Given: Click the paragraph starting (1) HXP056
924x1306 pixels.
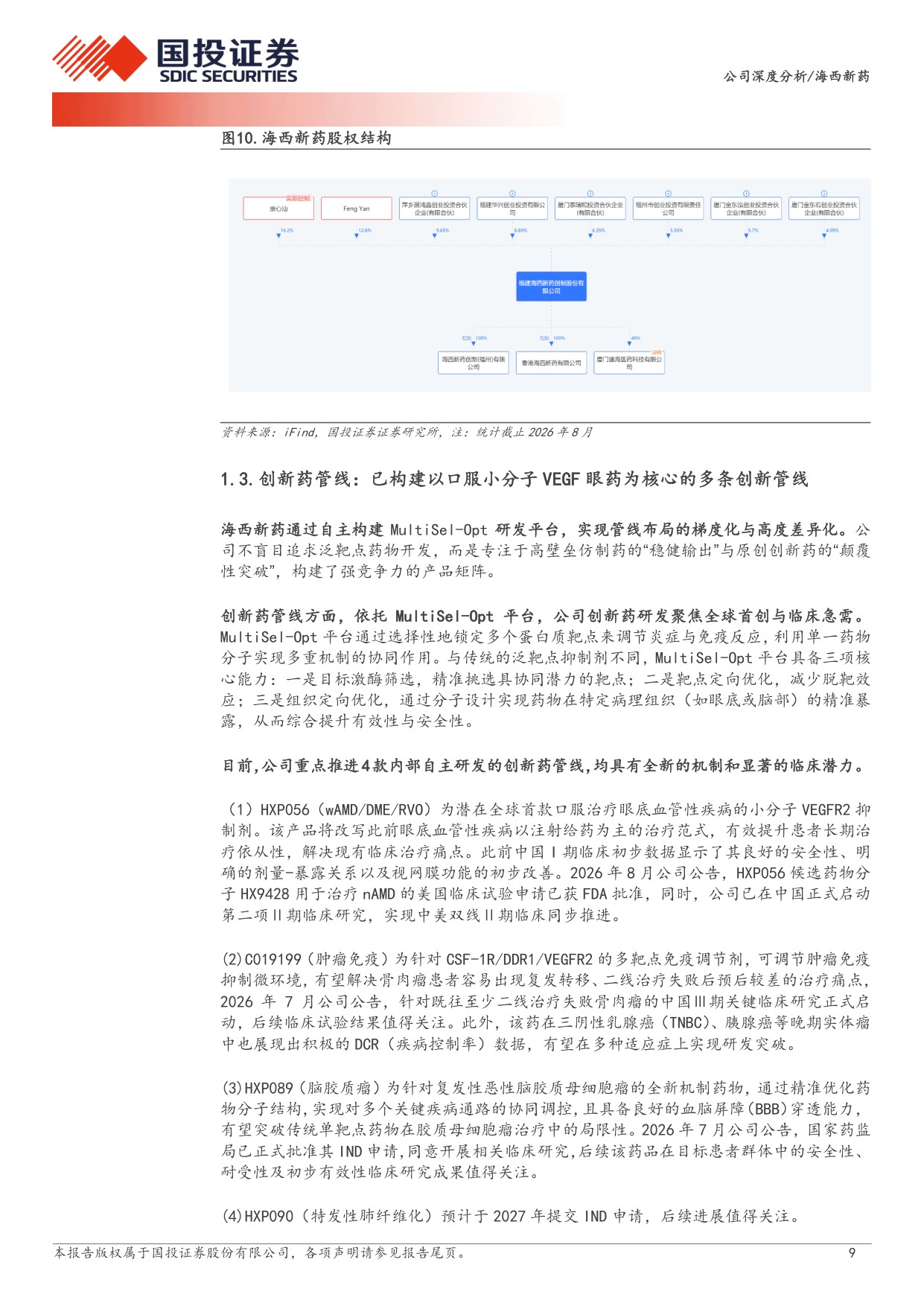Looking at the screenshot, I should [x=546, y=862].
